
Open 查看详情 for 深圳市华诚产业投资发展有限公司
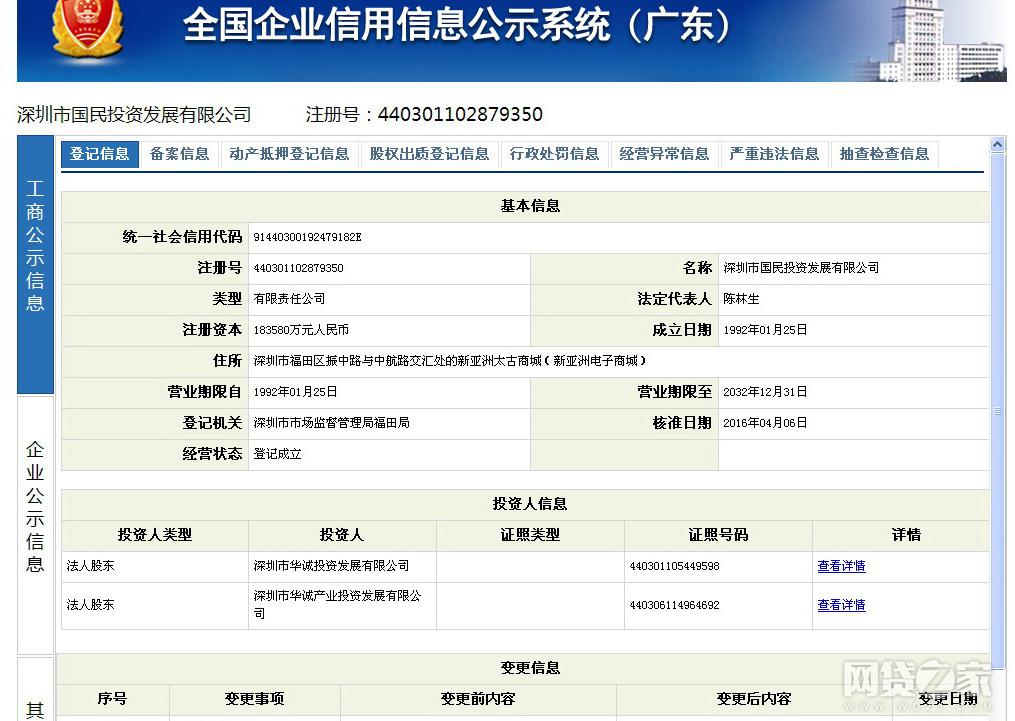tap(841, 605)
